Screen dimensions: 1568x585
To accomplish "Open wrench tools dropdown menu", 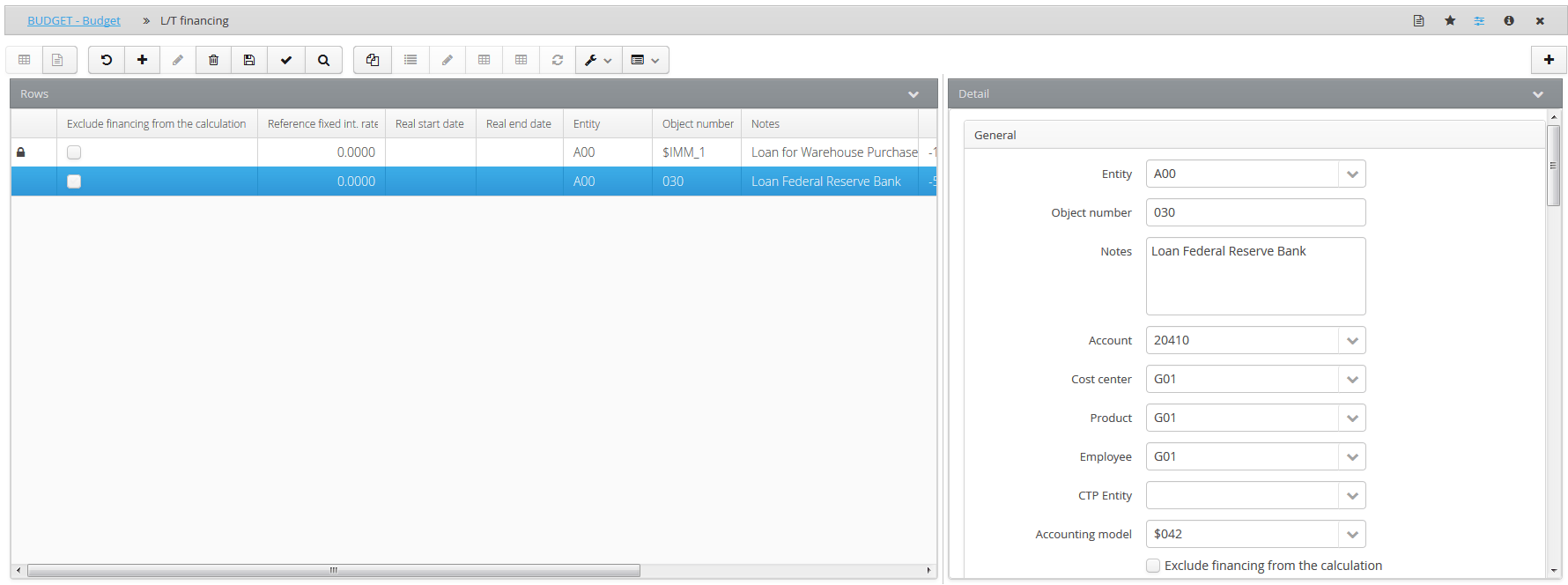I will 598,60.
